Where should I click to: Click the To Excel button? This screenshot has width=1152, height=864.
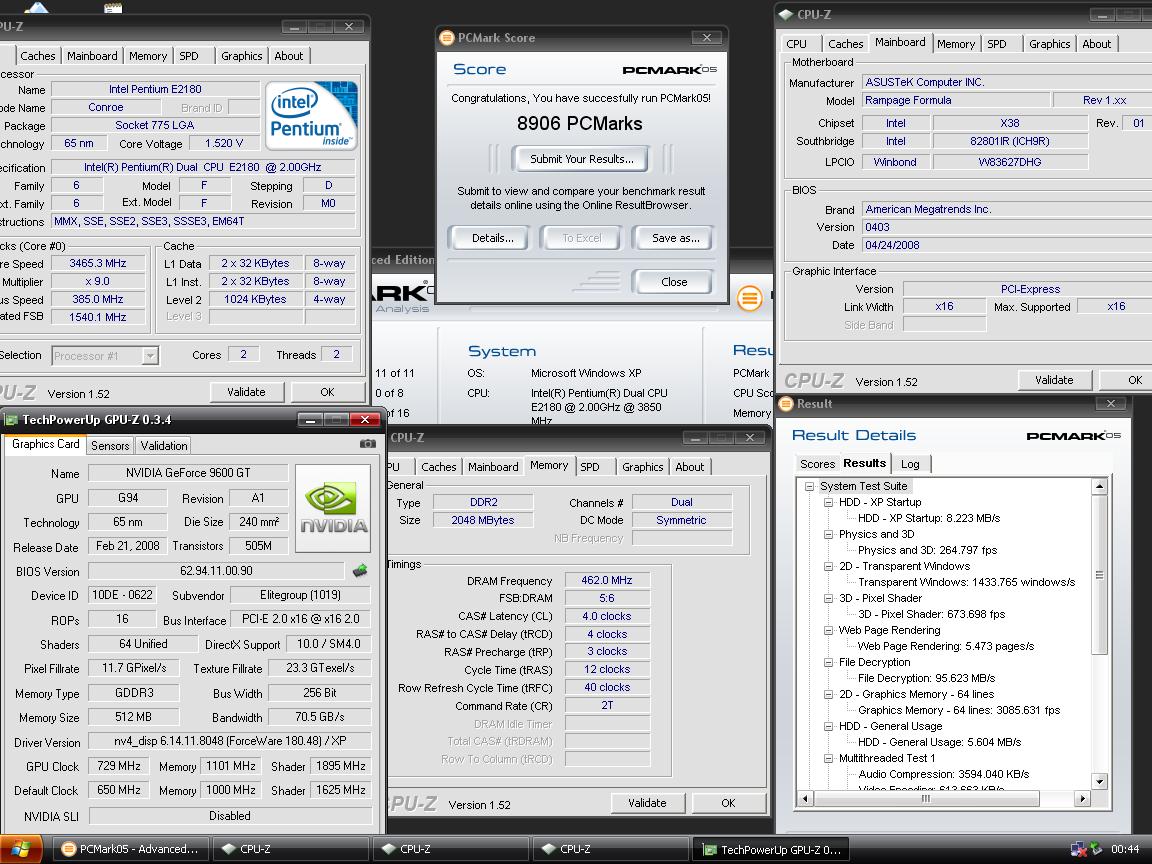(x=582, y=238)
